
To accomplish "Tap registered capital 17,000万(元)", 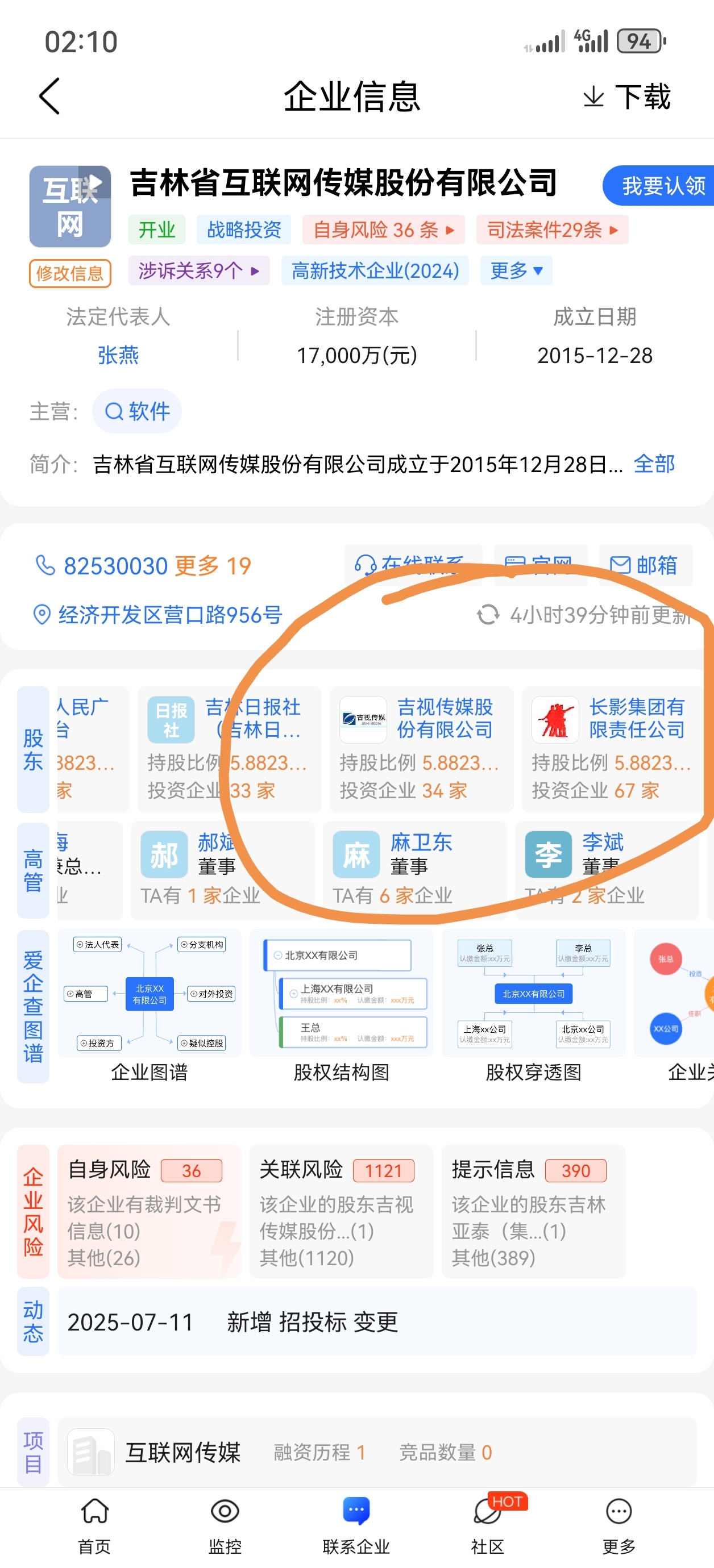I will 357,356.
